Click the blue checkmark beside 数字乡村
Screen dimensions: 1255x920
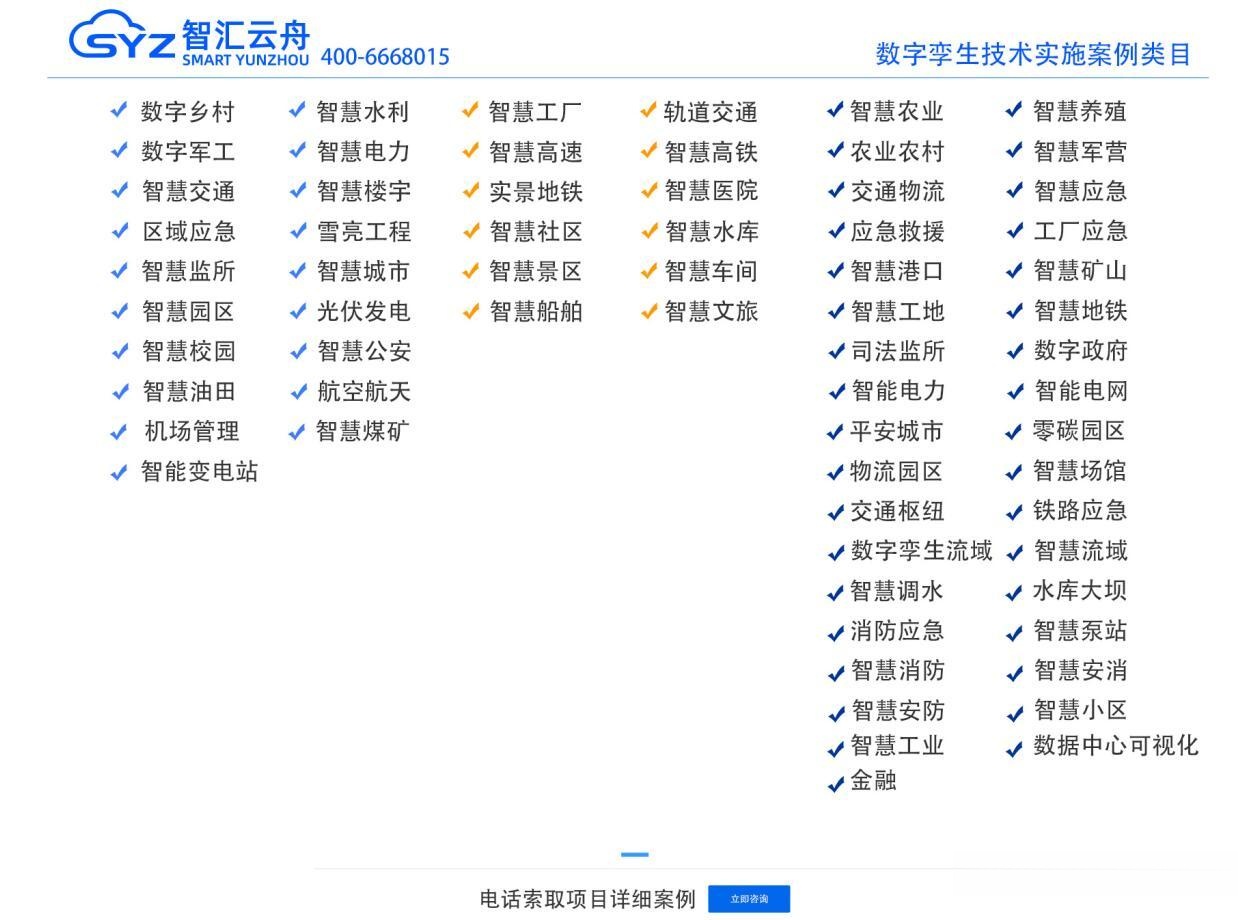click(117, 112)
